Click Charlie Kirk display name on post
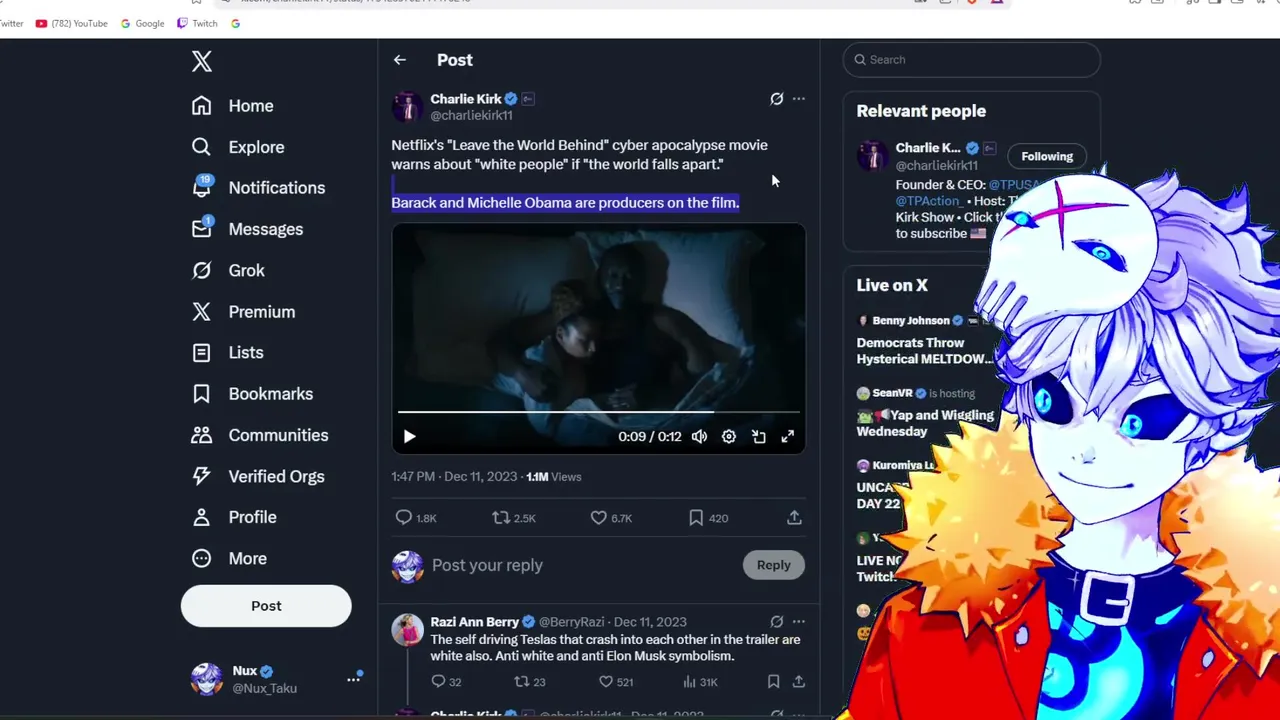1280x720 pixels. tap(466, 99)
